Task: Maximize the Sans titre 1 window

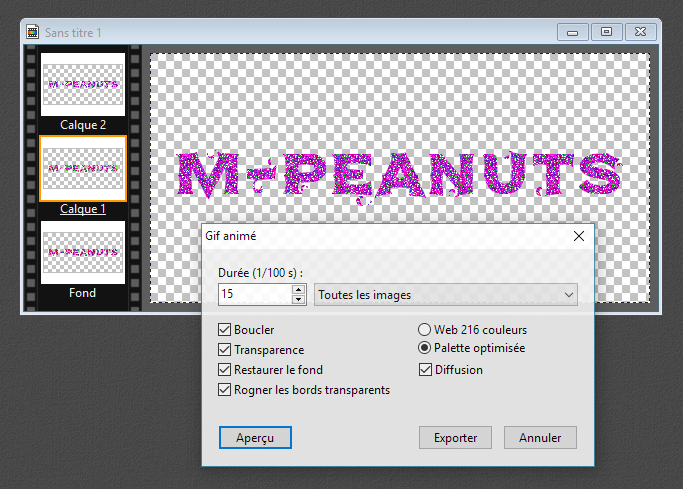Action: (606, 32)
